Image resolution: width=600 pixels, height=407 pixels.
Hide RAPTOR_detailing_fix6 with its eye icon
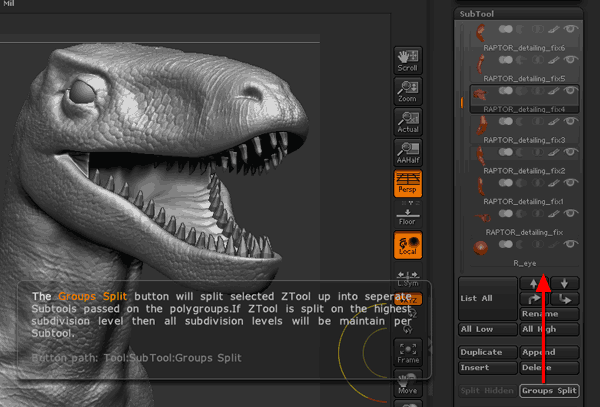[x=571, y=29]
